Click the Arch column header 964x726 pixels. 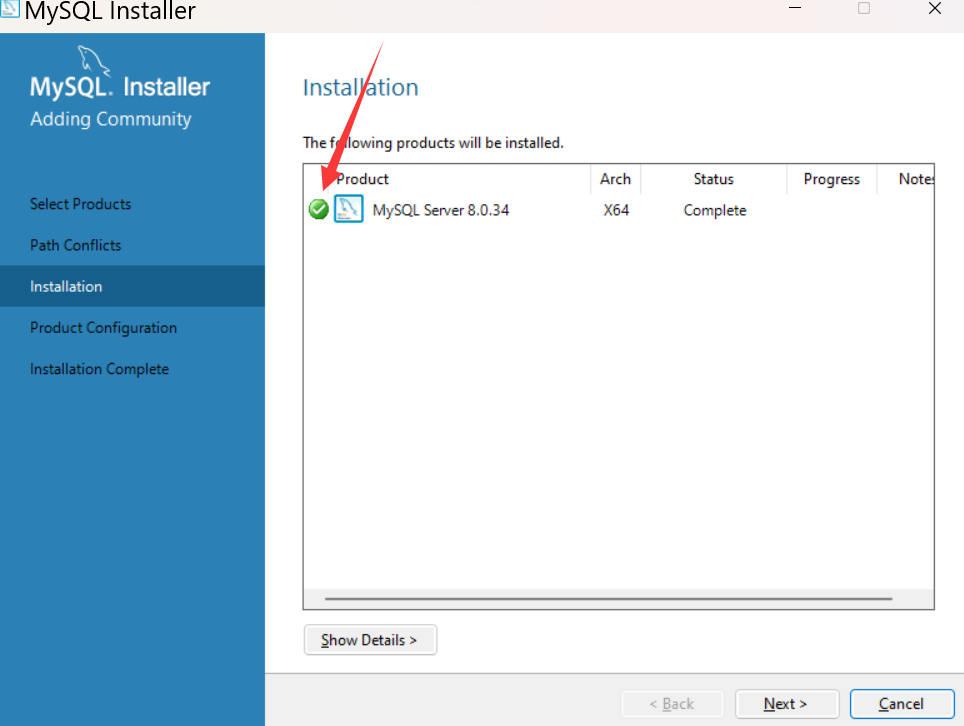coord(615,179)
